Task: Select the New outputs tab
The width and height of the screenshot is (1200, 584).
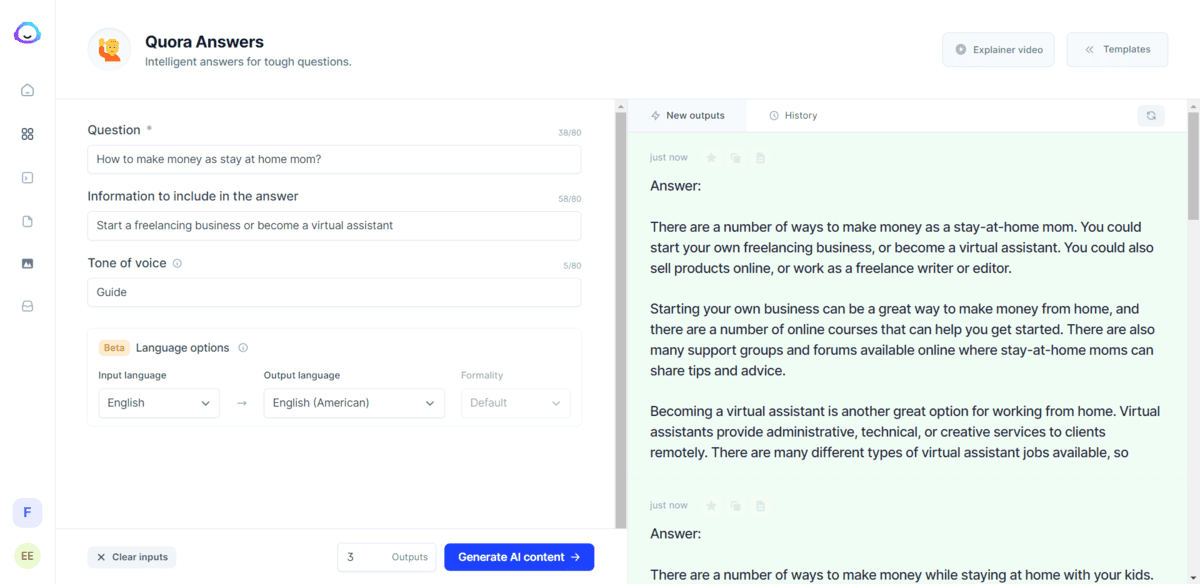Action: (x=688, y=115)
